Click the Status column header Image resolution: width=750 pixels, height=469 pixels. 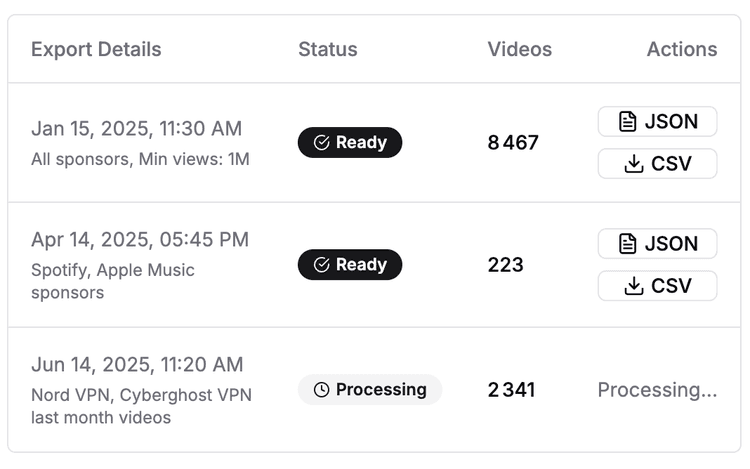pyautogui.click(x=328, y=49)
